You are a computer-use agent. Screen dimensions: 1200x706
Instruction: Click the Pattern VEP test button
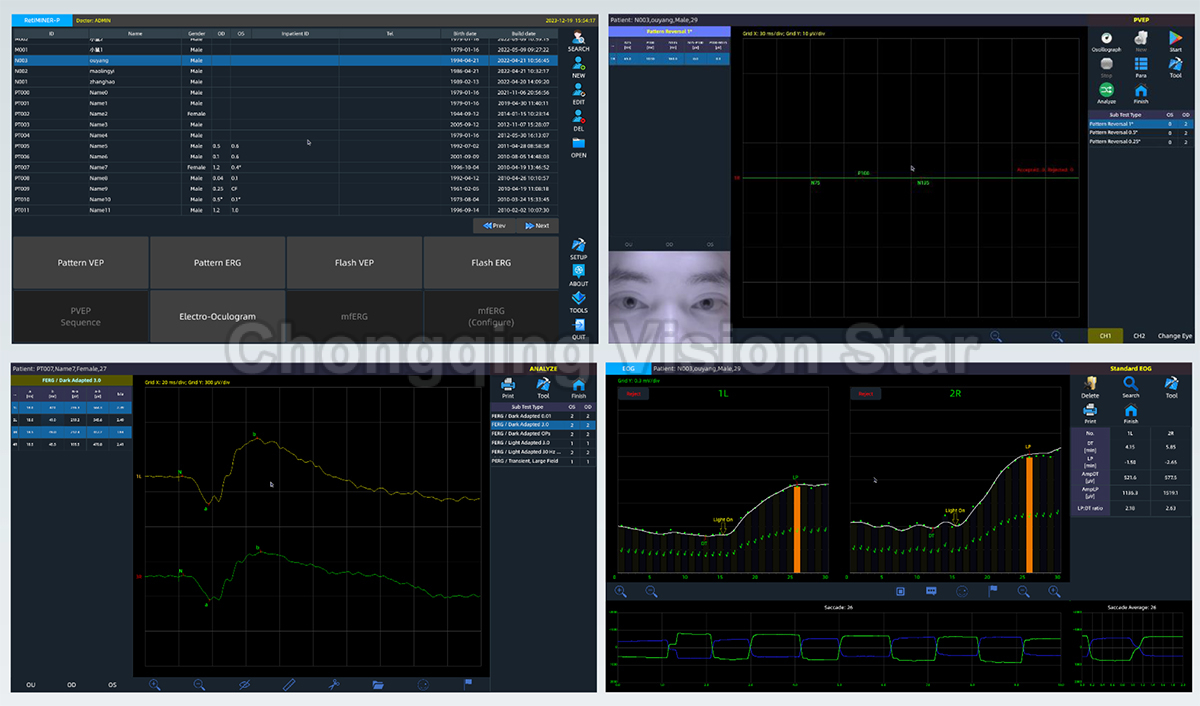pyautogui.click(x=81, y=263)
